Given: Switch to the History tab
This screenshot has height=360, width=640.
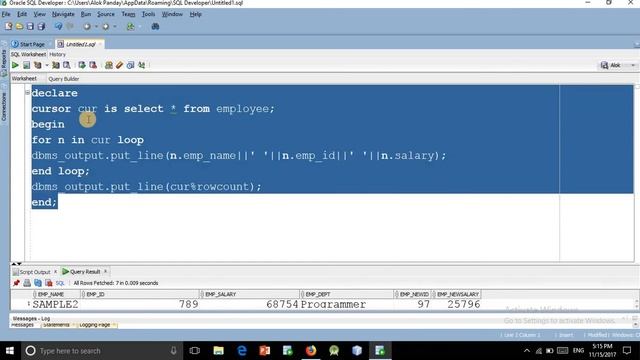Looking at the screenshot, I should tap(57, 54).
